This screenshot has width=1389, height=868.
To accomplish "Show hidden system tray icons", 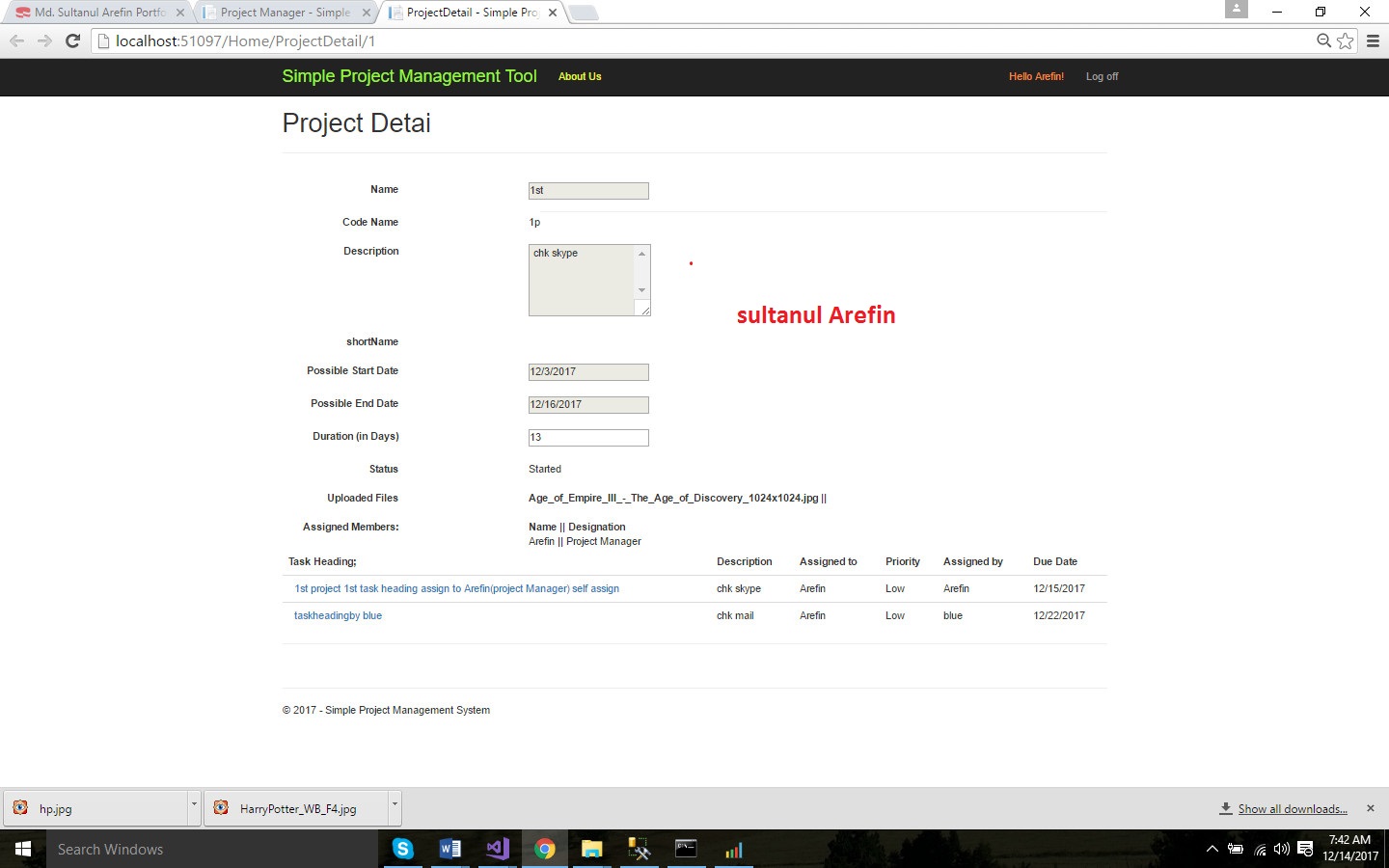I will 1212,849.
